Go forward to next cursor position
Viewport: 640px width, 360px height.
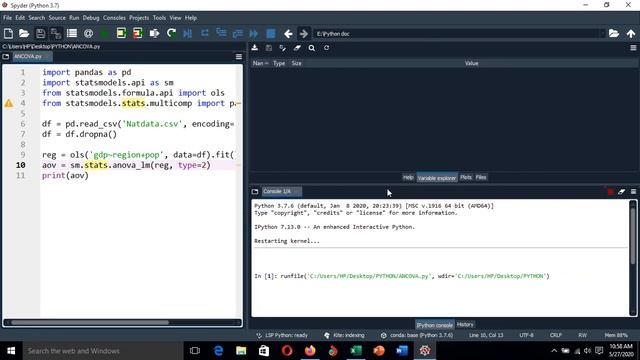click(304, 33)
